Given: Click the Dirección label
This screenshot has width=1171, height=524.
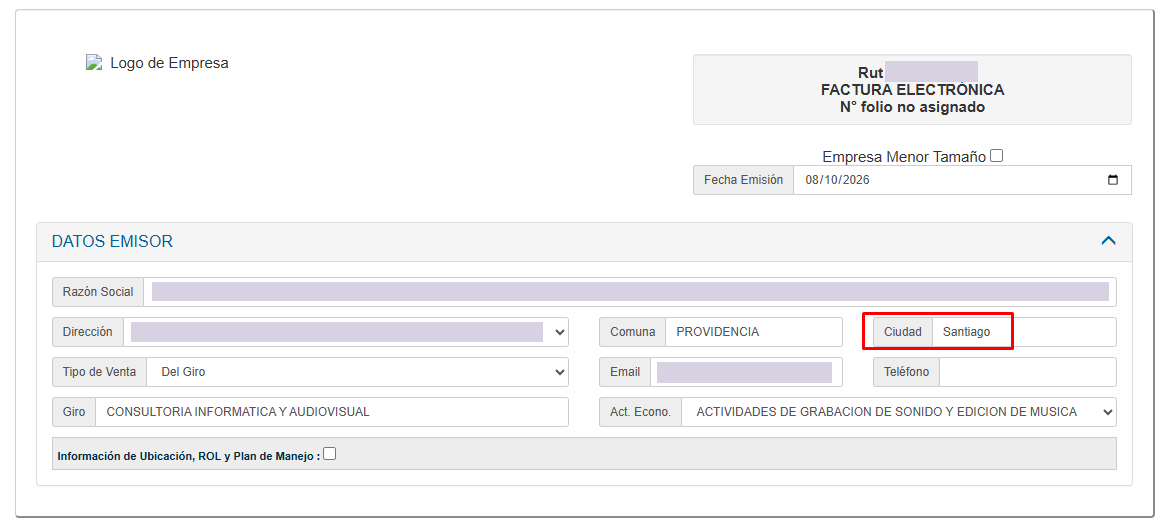Looking at the screenshot, I should [88, 332].
